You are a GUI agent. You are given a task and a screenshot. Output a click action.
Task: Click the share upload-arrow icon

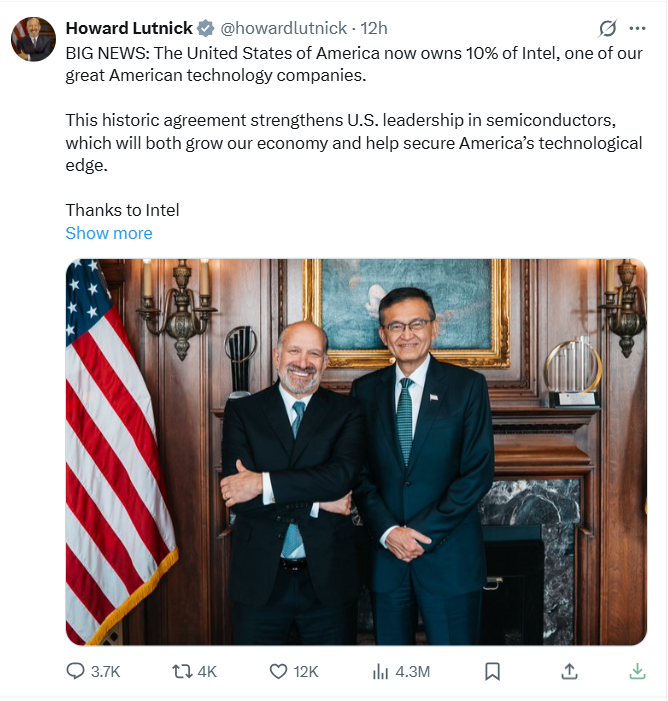tap(569, 671)
